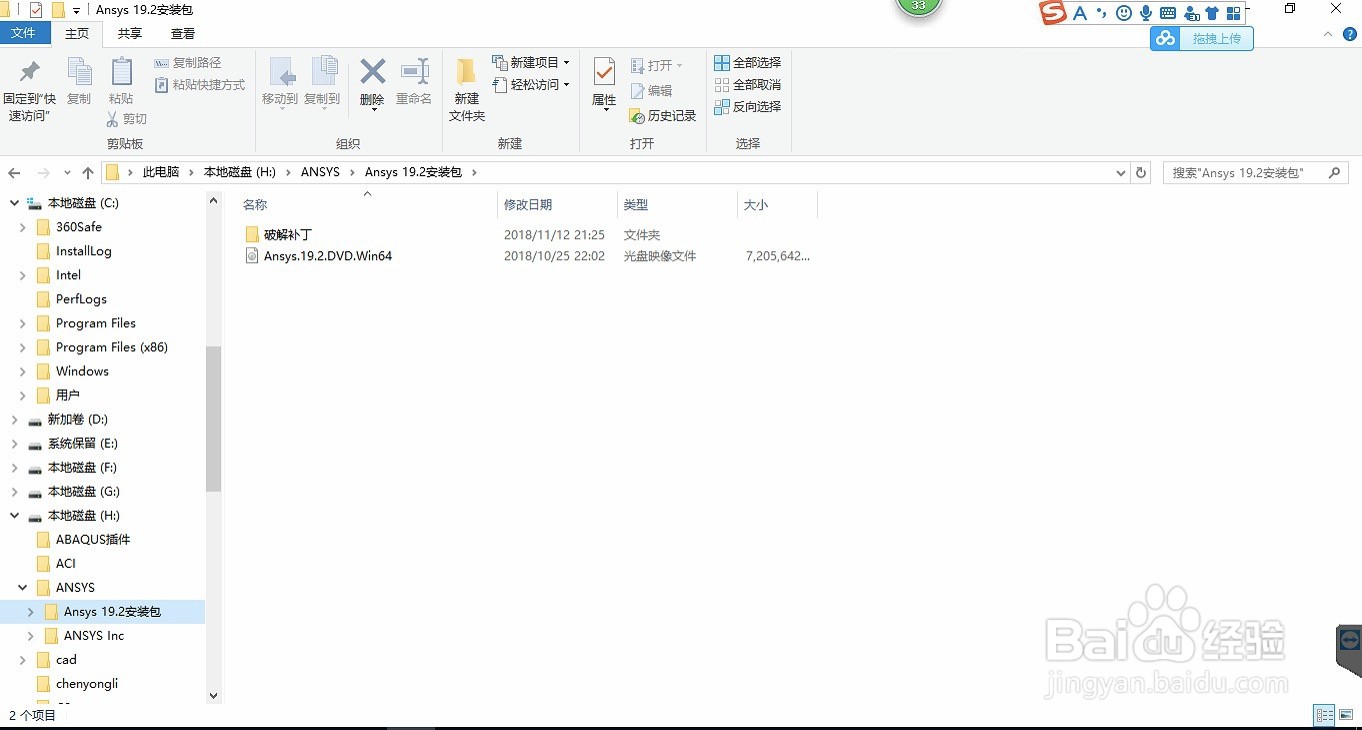Open the Copy to command
This screenshot has width=1362, height=730.
(x=322, y=81)
